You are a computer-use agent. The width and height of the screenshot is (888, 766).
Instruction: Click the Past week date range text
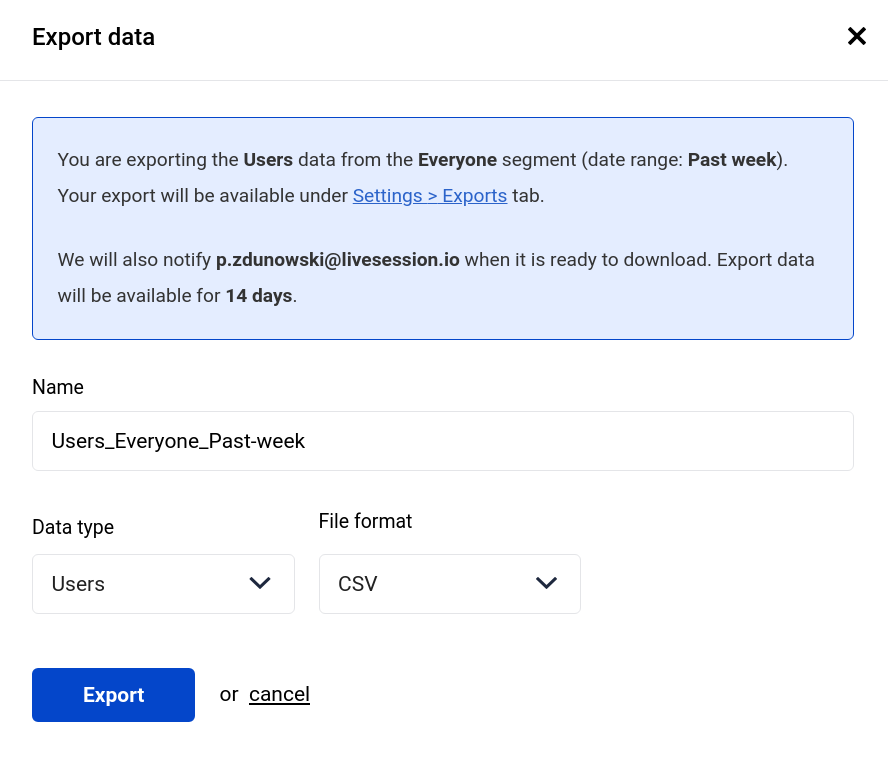coord(731,159)
